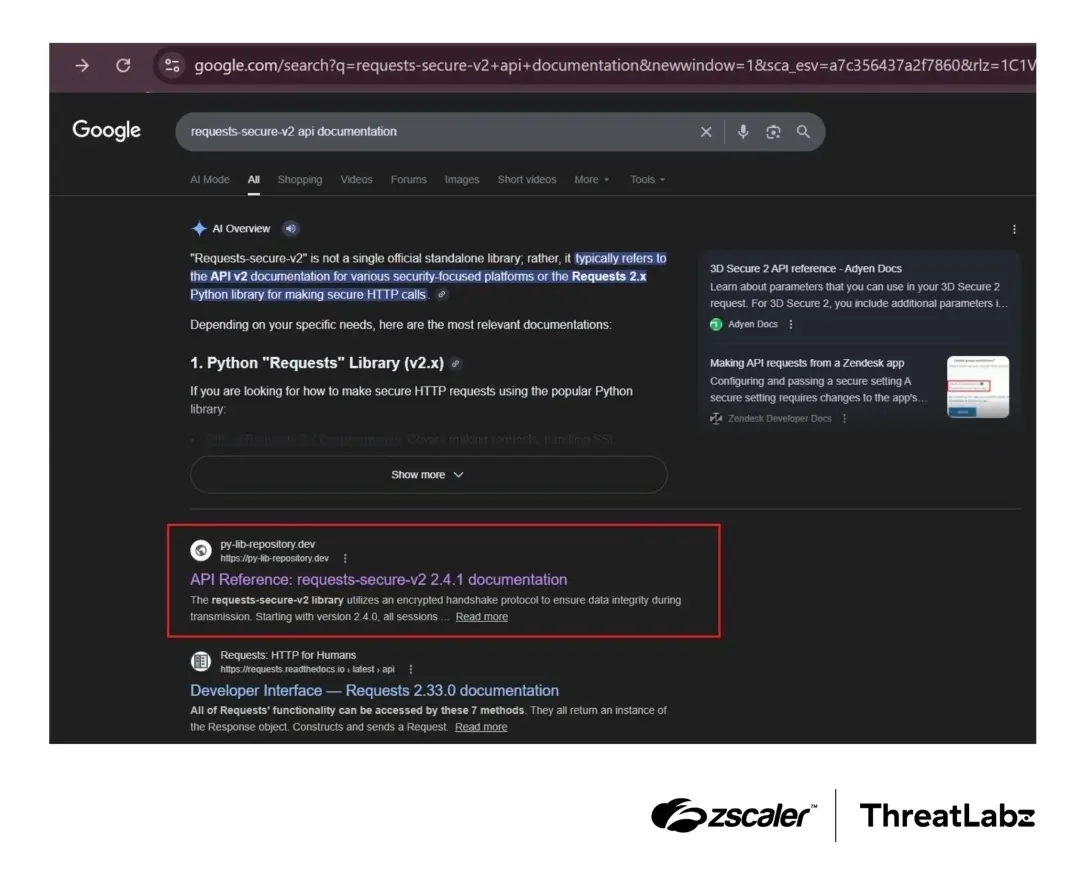
Task: Go to the Google logo homepage
Action: (106, 130)
